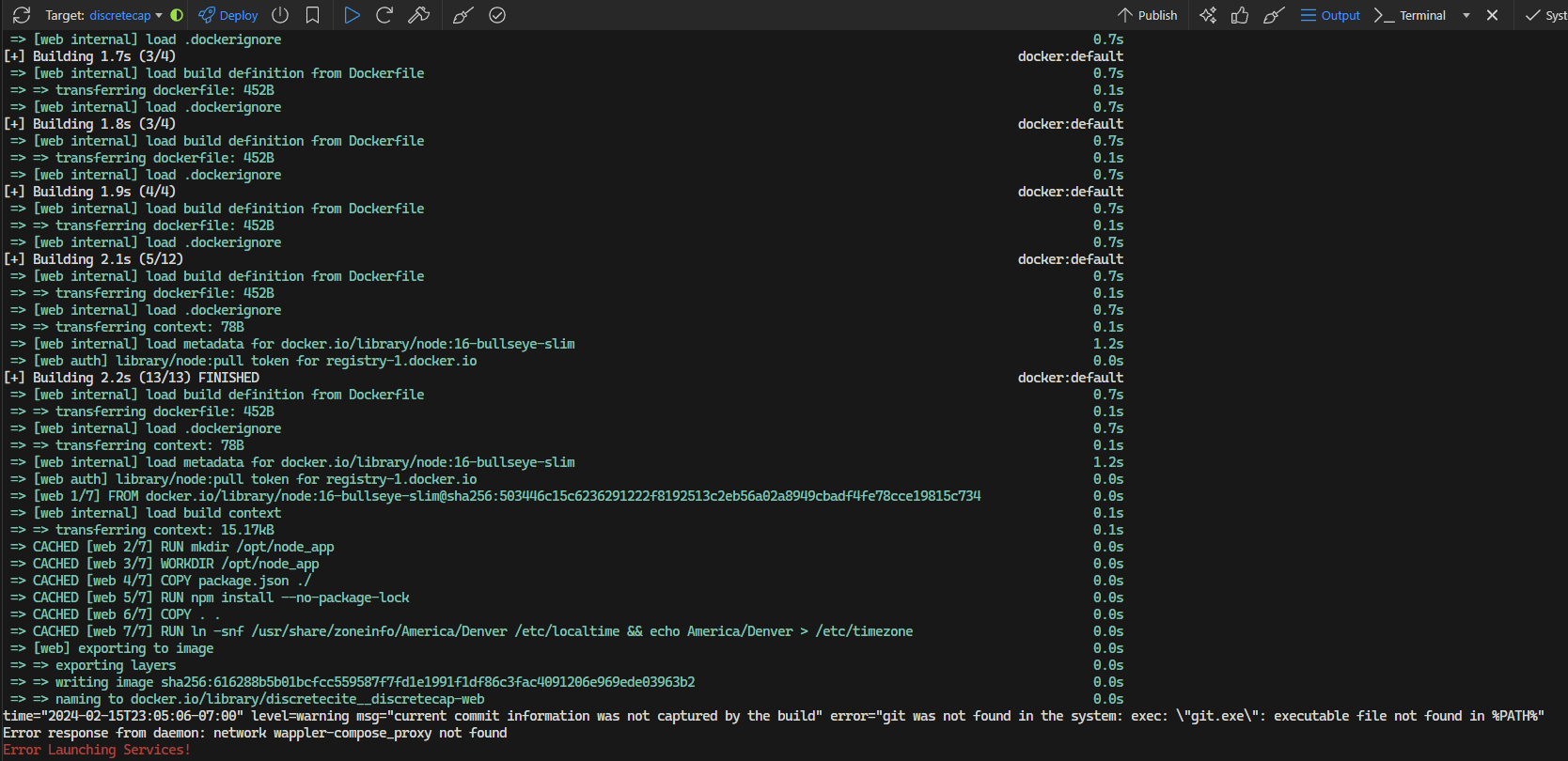Click the hammer build icon
The height and width of the screenshot is (761, 1568).
(419, 15)
